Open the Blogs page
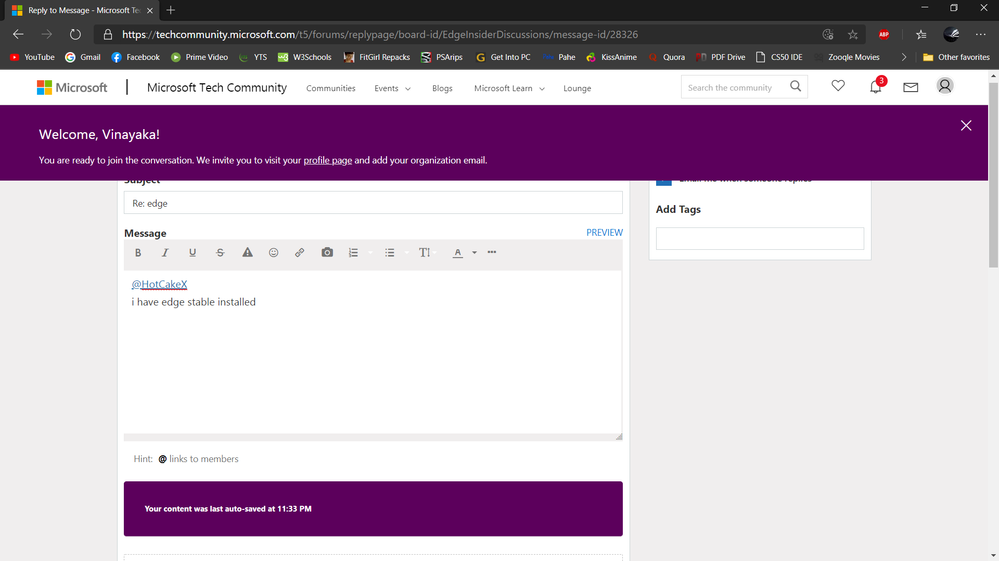The height and width of the screenshot is (561, 999). tap(442, 89)
